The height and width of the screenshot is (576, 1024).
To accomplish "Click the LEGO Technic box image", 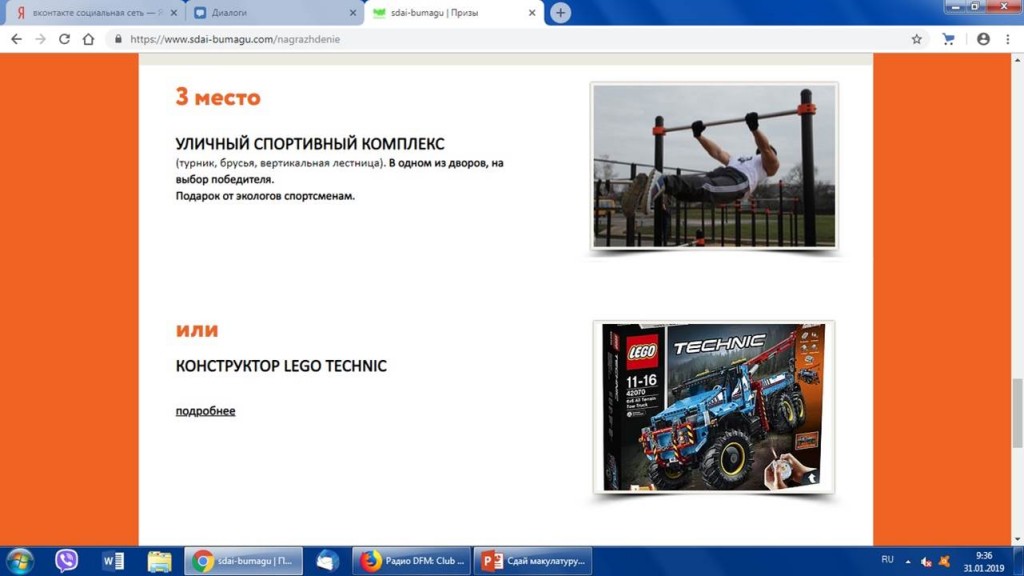I will point(713,407).
